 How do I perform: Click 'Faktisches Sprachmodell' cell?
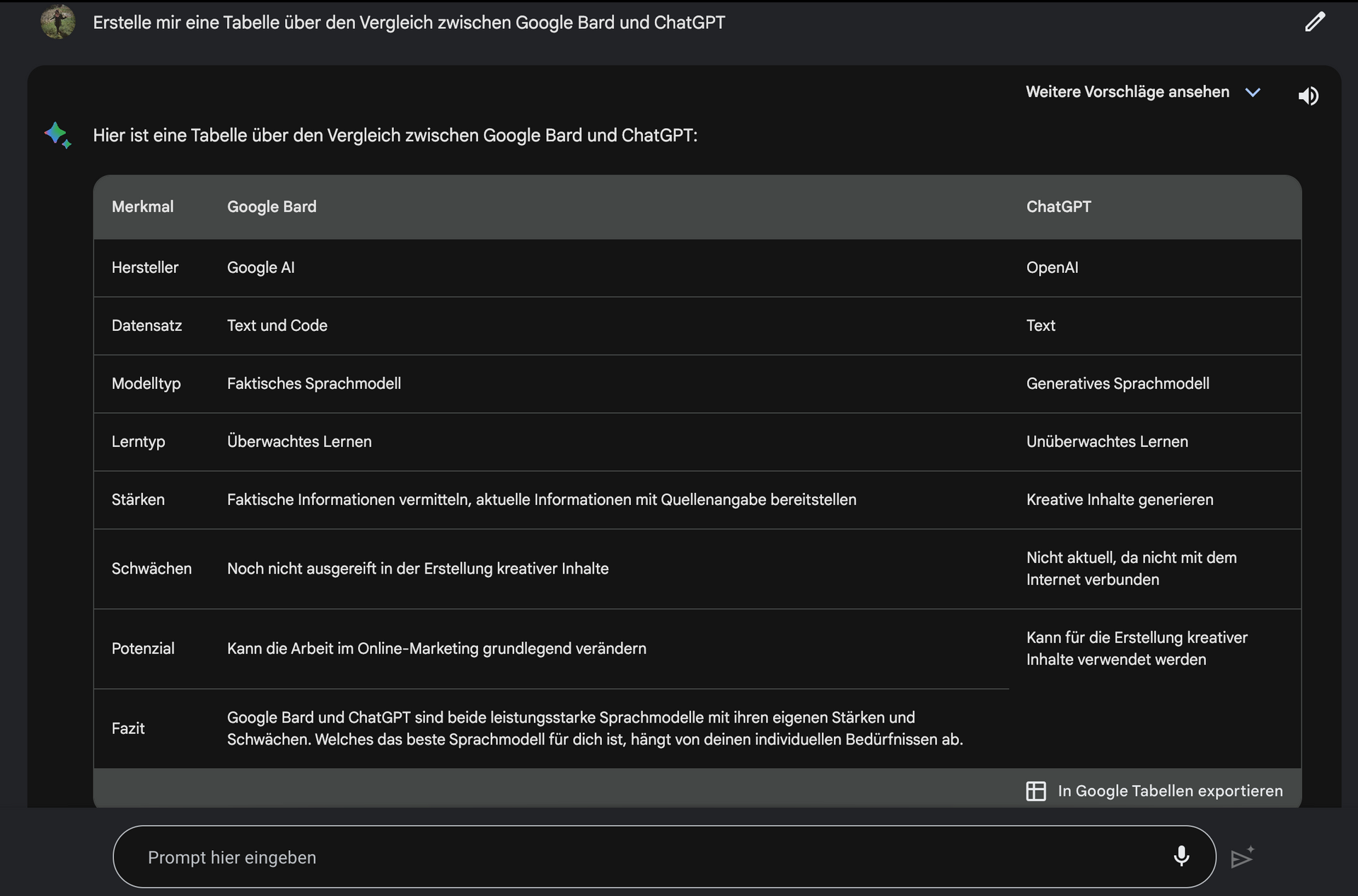pyautogui.click(x=313, y=383)
